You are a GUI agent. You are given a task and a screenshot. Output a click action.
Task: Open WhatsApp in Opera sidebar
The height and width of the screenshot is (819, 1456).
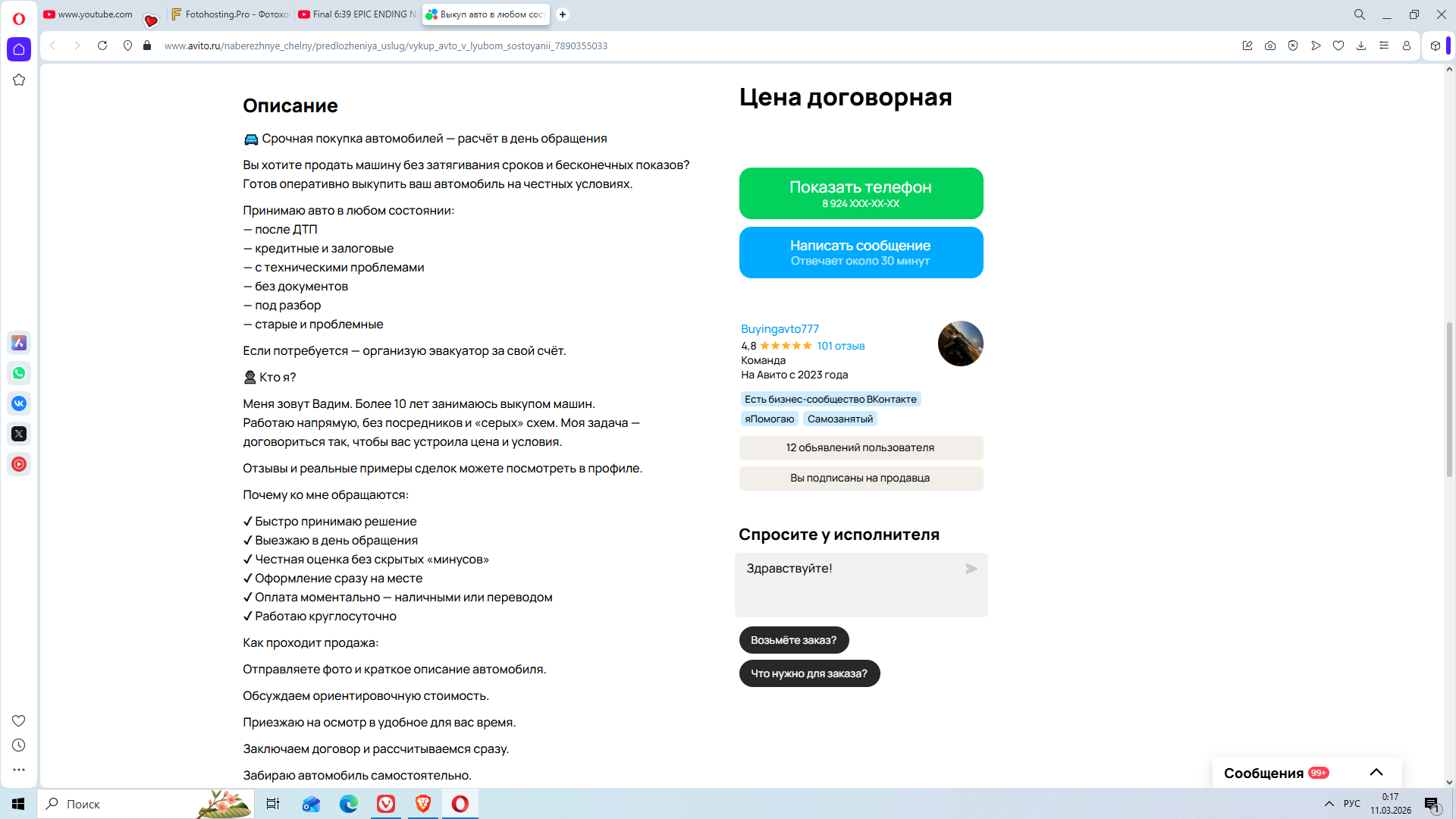click(x=19, y=373)
